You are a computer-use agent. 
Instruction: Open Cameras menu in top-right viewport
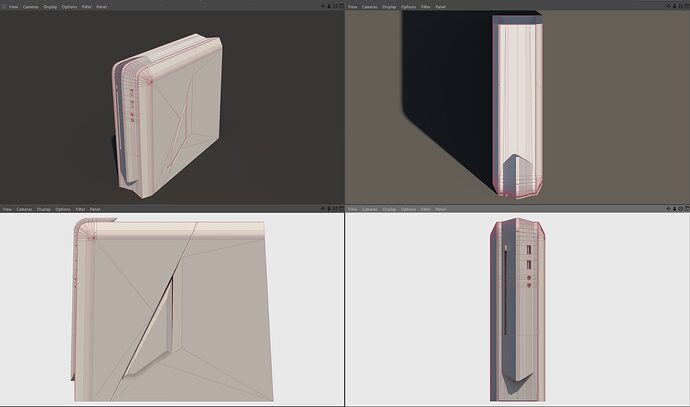click(370, 7)
